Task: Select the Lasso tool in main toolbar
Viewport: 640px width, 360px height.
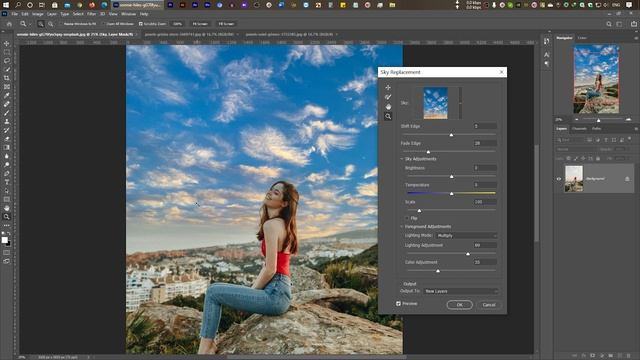Action: pos(7,61)
